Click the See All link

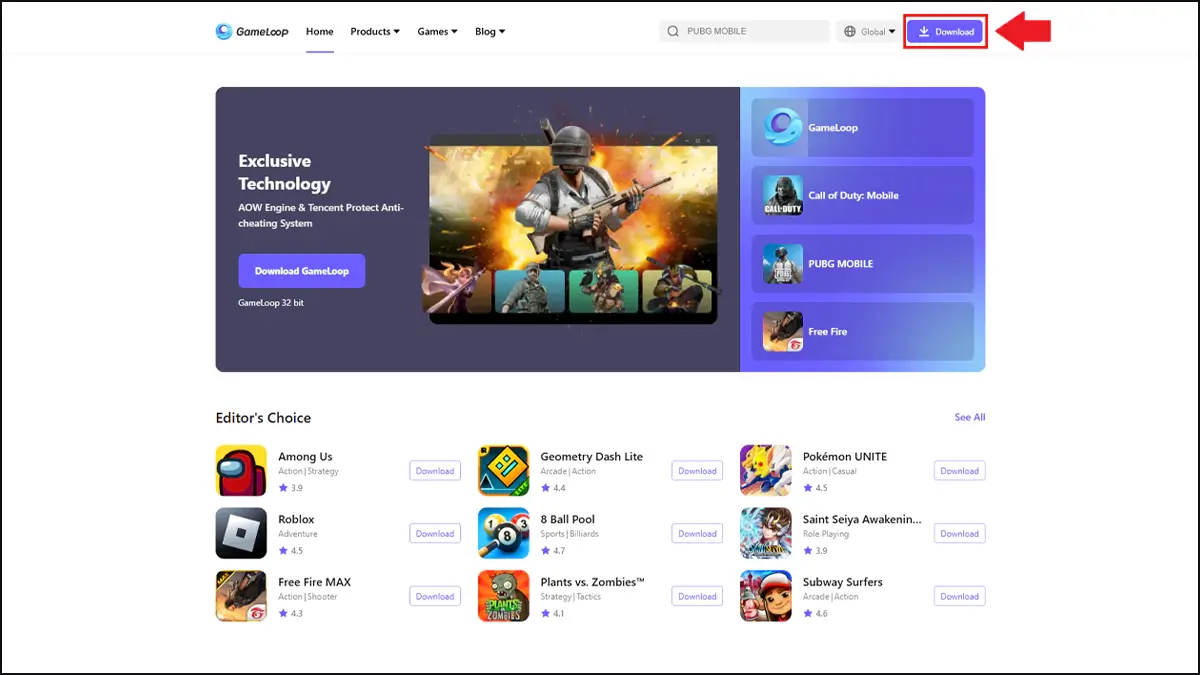969,417
